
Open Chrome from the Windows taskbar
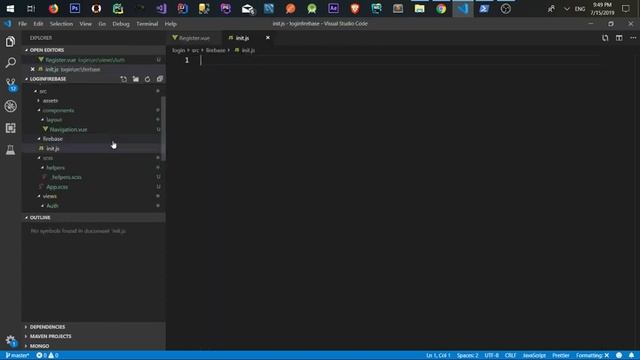[441, 9]
